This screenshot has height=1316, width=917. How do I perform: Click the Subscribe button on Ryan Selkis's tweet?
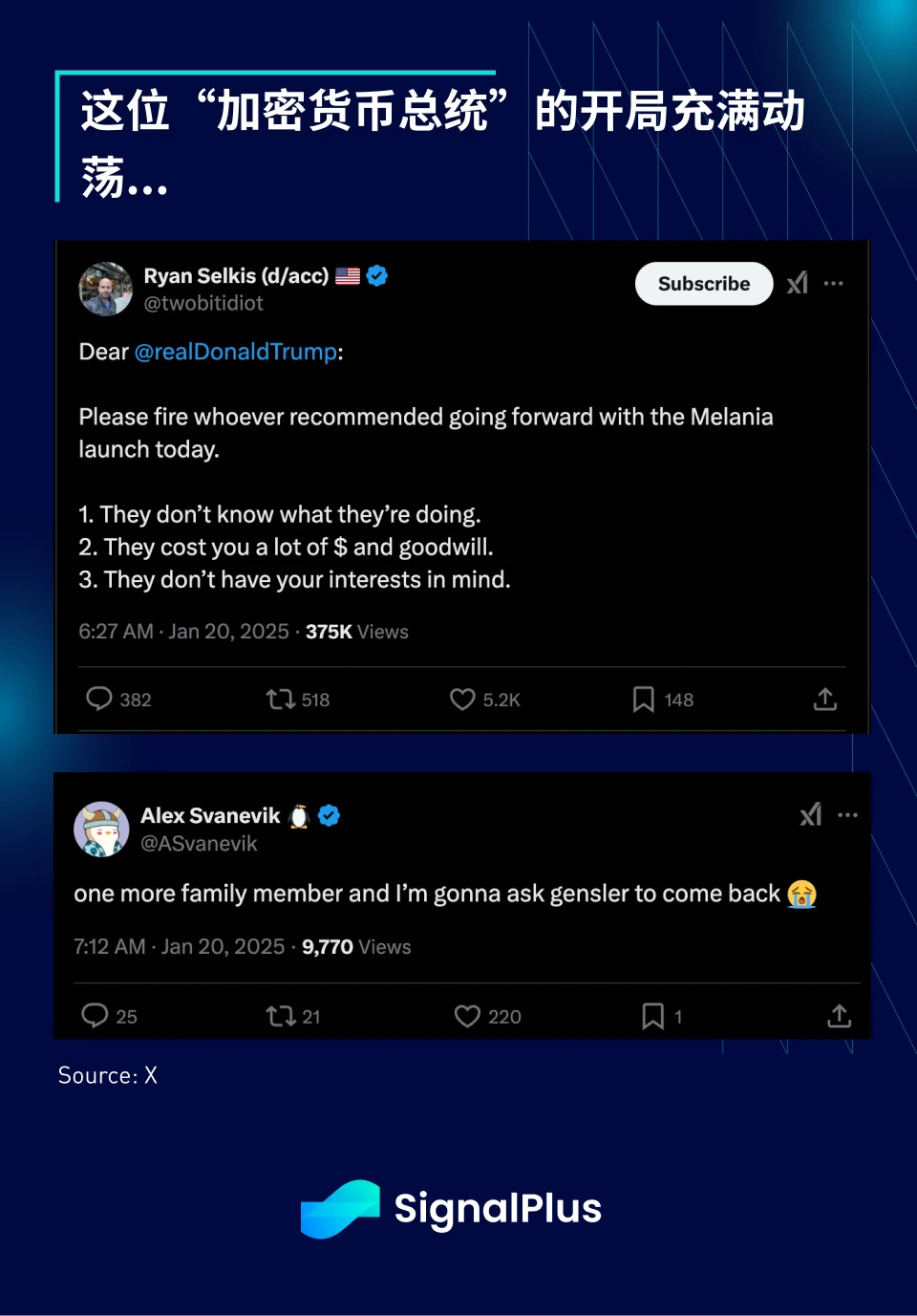point(704,284)
